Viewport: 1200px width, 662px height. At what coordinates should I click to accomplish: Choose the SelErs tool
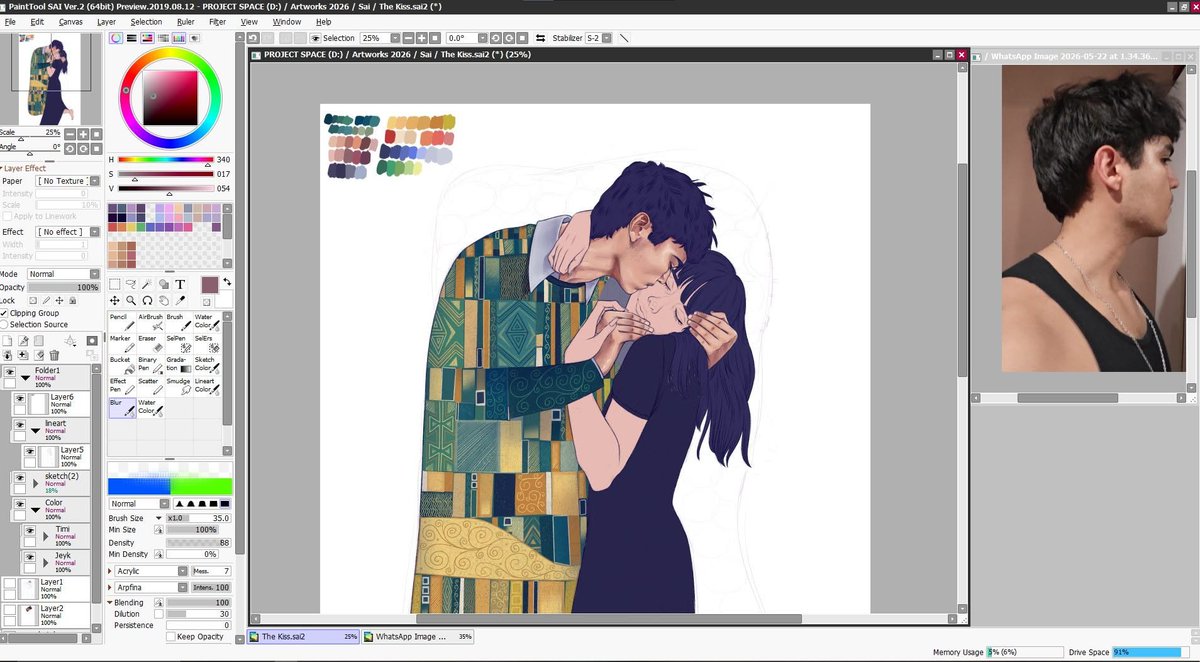point(206,343)
